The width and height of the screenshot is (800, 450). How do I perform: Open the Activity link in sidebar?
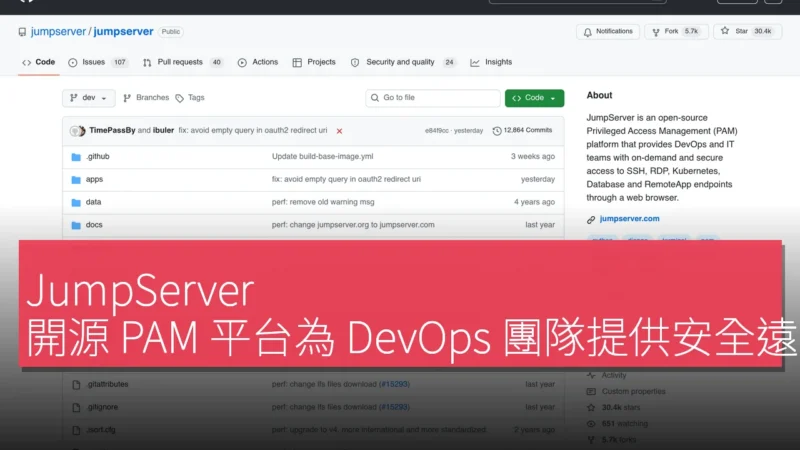point(614,376)
